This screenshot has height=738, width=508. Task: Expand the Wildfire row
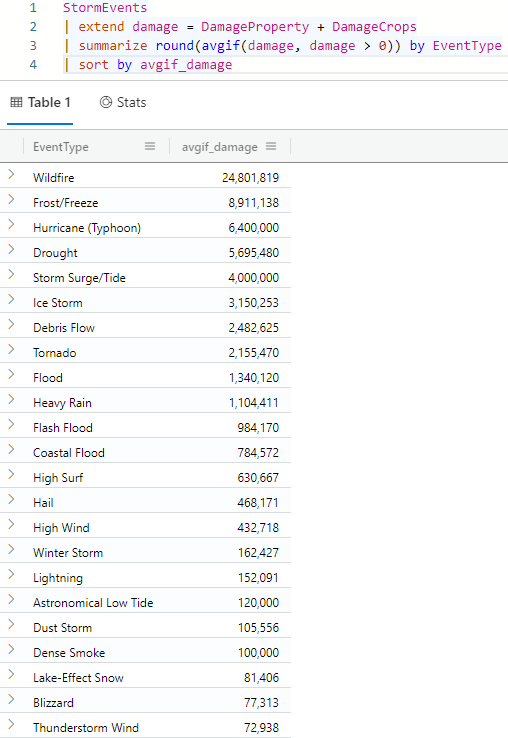[x=11, y=175]
